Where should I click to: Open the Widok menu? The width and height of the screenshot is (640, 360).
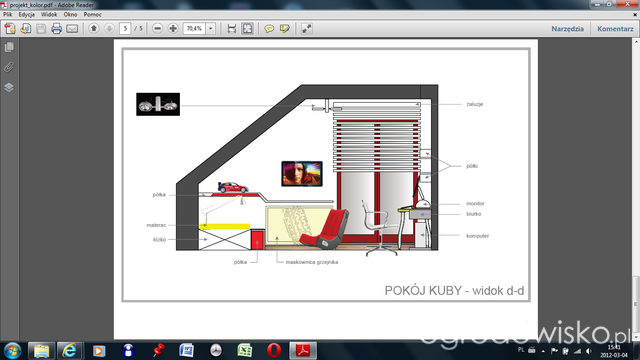coord(49,14)
